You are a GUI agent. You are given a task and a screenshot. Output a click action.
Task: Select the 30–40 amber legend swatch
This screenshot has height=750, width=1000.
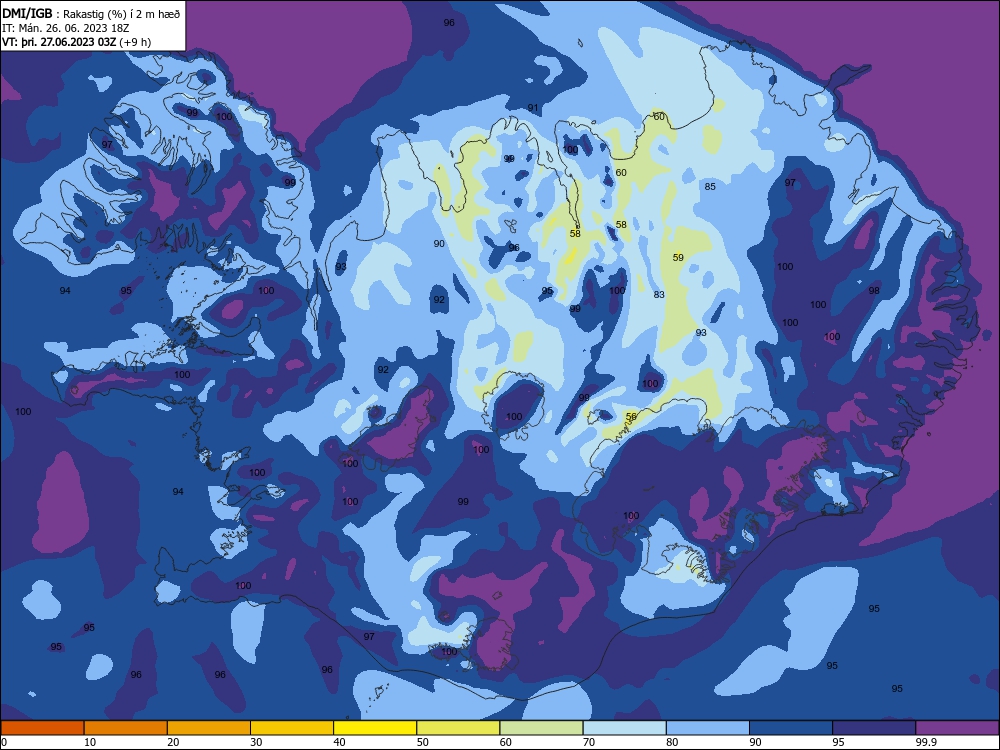292,728
